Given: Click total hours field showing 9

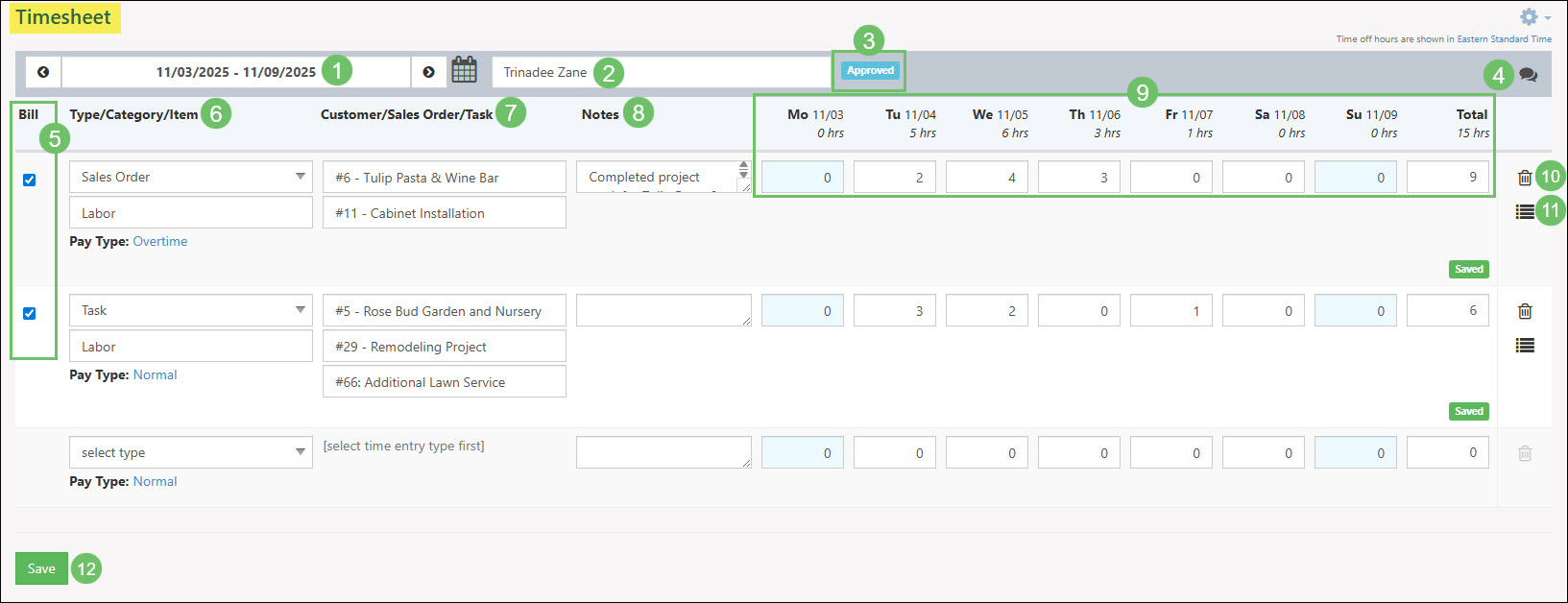Looking at the screenshot, I should 1448,177.
